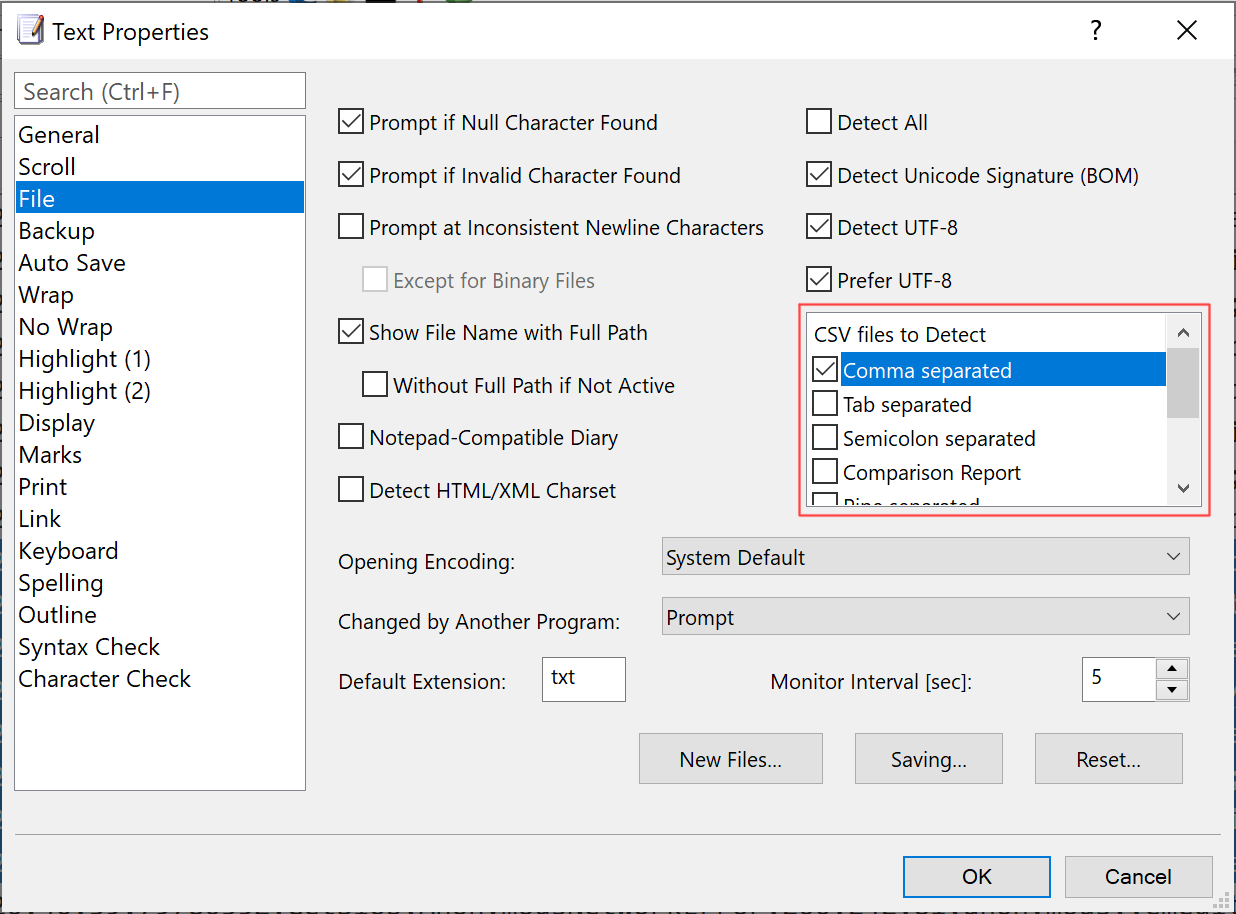Open Changed by Another Program dropdown
This screenshot has height=914, width=1236.
pos(926,617)
